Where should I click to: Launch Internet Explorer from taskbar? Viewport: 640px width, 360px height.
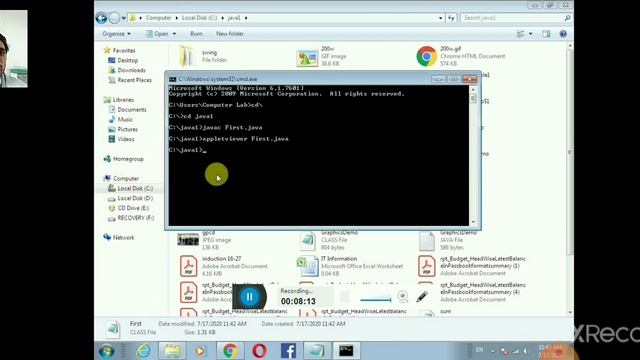[143, 351]
